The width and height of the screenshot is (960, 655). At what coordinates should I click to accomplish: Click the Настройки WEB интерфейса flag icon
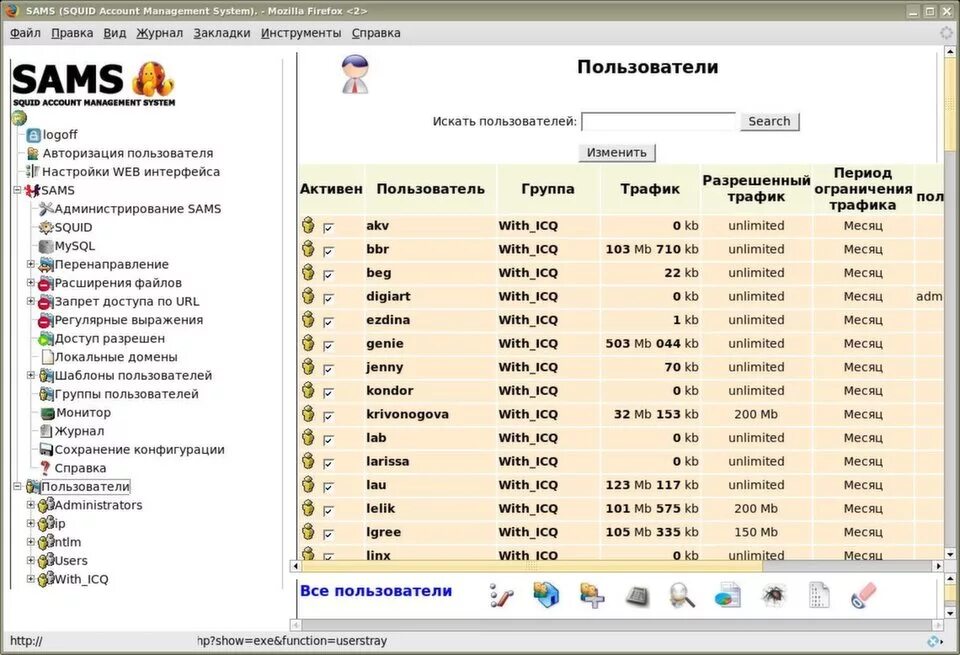coord(32,171)
